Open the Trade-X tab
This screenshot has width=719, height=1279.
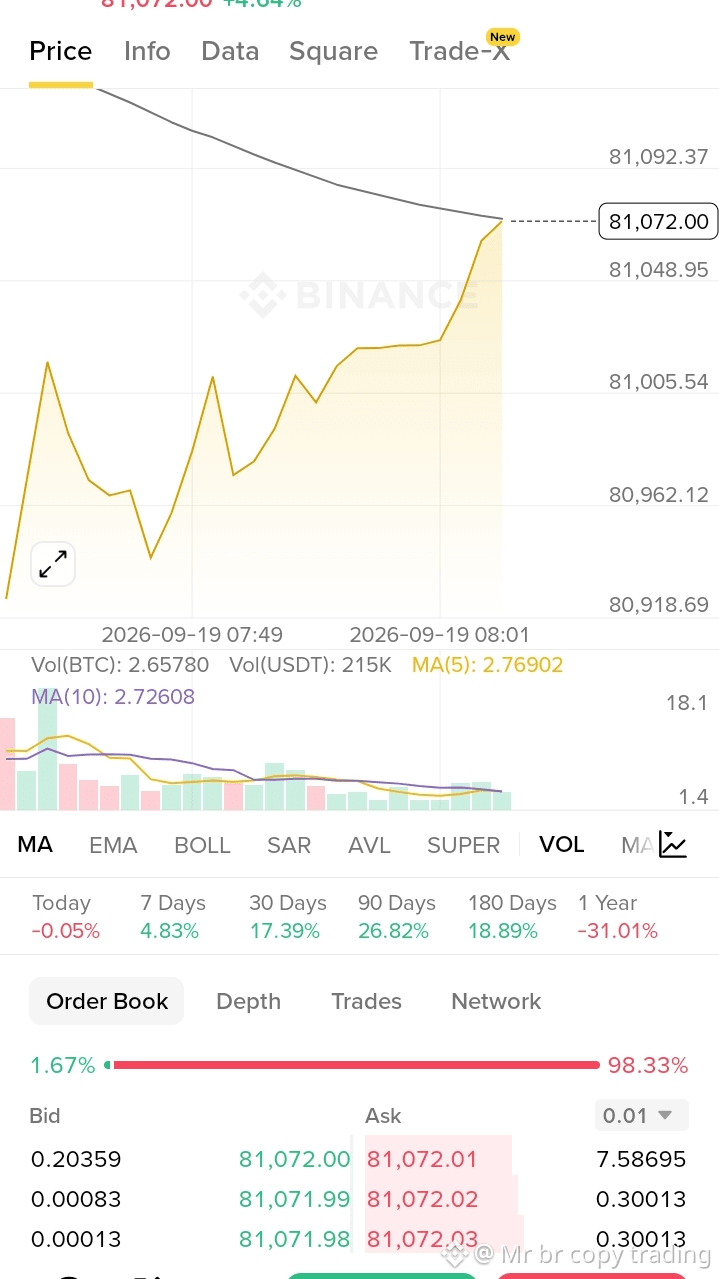tap(462, 50)
